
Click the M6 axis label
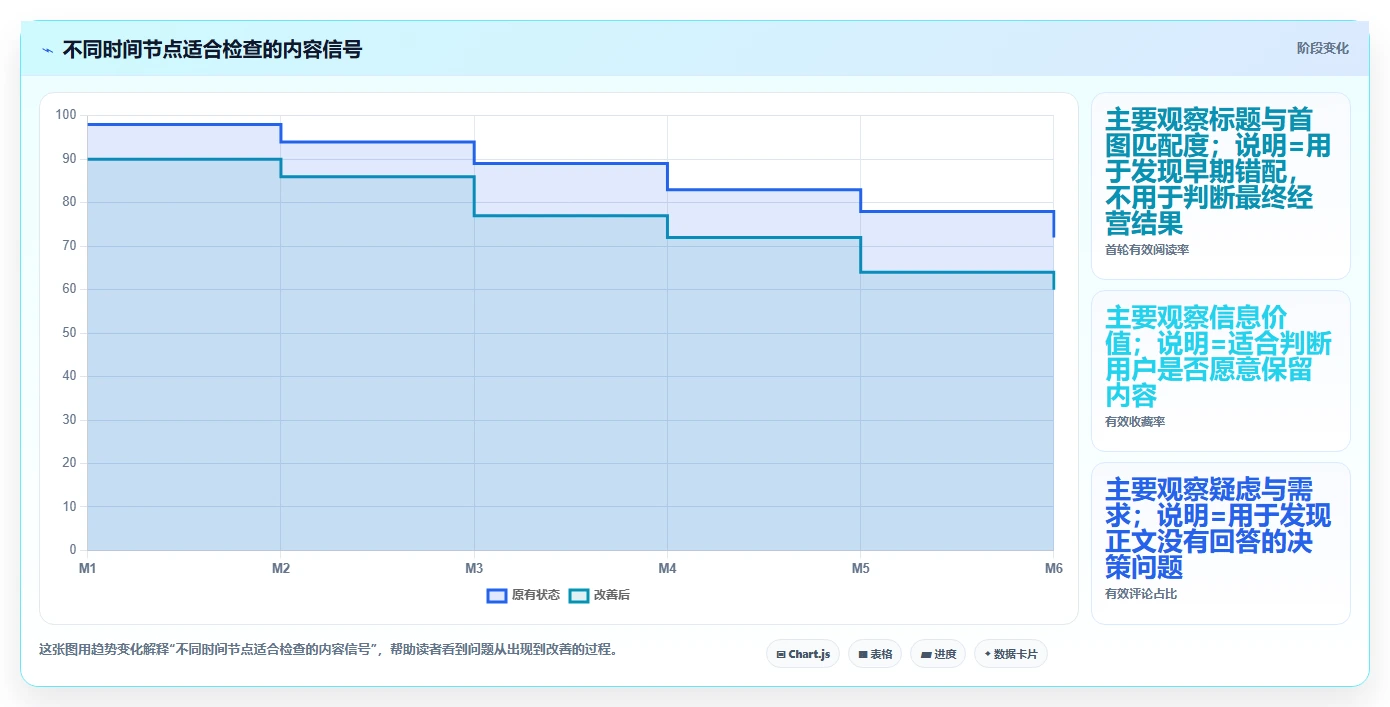coord(1053,568)
